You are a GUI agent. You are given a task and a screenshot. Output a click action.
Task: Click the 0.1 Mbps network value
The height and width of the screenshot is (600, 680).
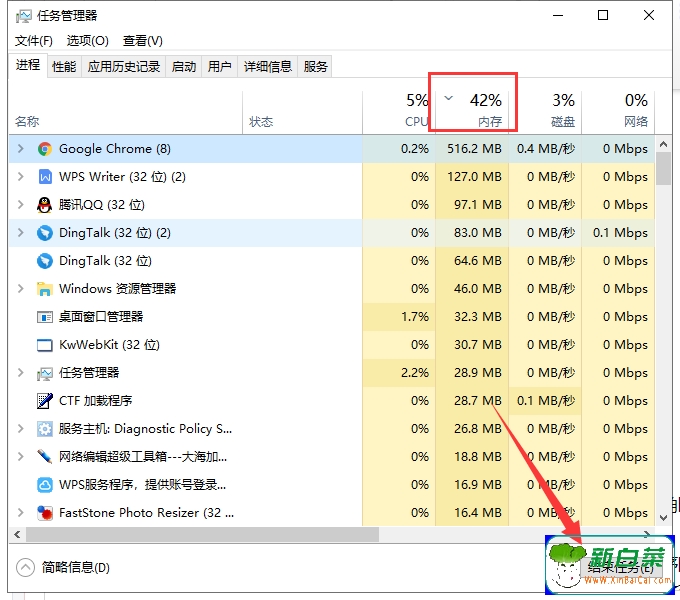620,233
